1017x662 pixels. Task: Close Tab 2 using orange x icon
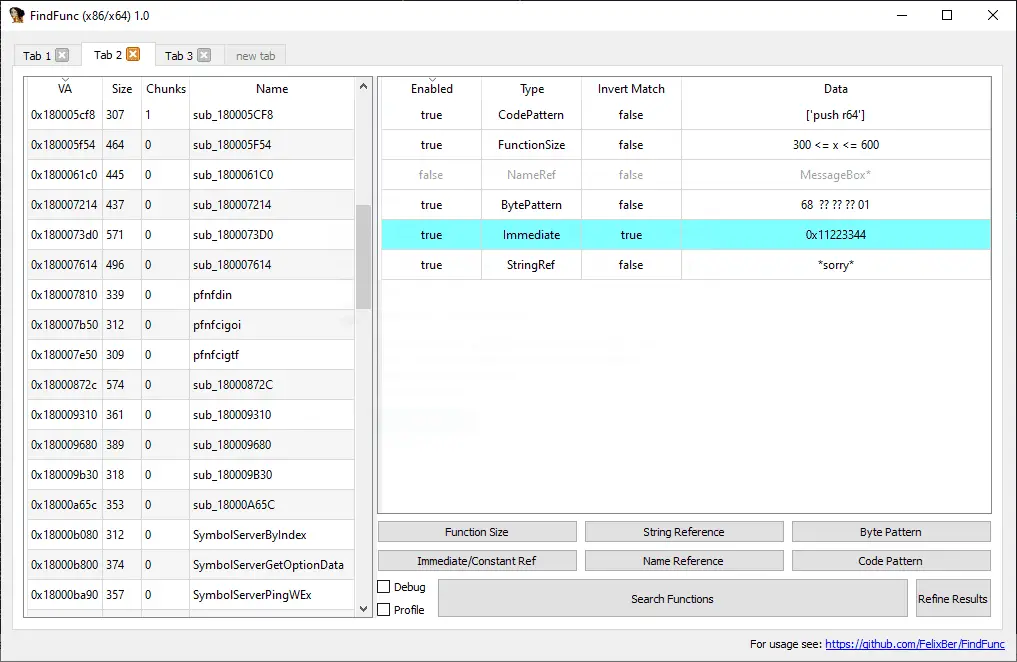click(x=133, y=54)
